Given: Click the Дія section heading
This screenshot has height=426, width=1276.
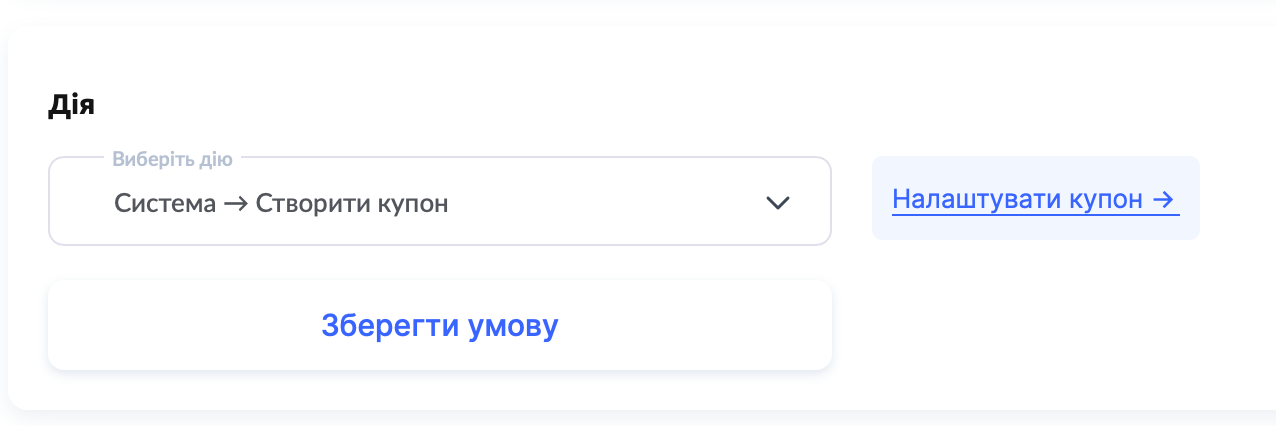Looking at the screenshot, I should (x=71, y=106).
